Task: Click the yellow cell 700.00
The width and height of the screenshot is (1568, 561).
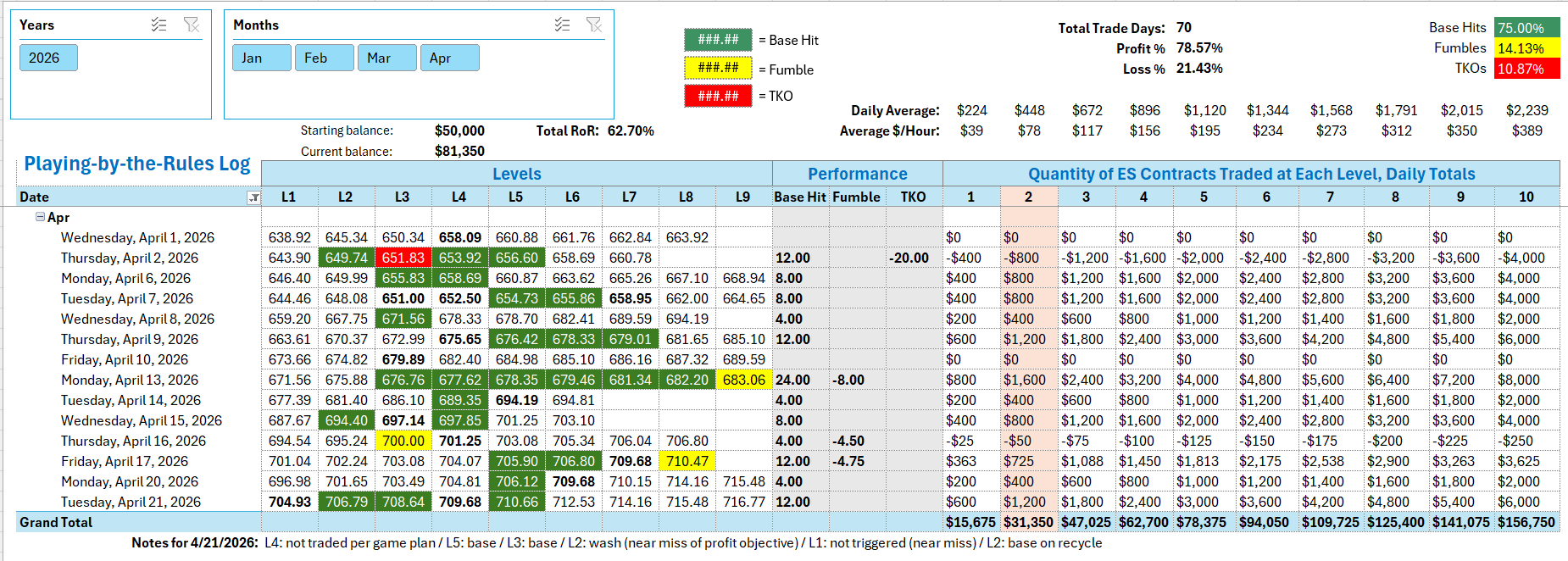Action: coord(403,441)
